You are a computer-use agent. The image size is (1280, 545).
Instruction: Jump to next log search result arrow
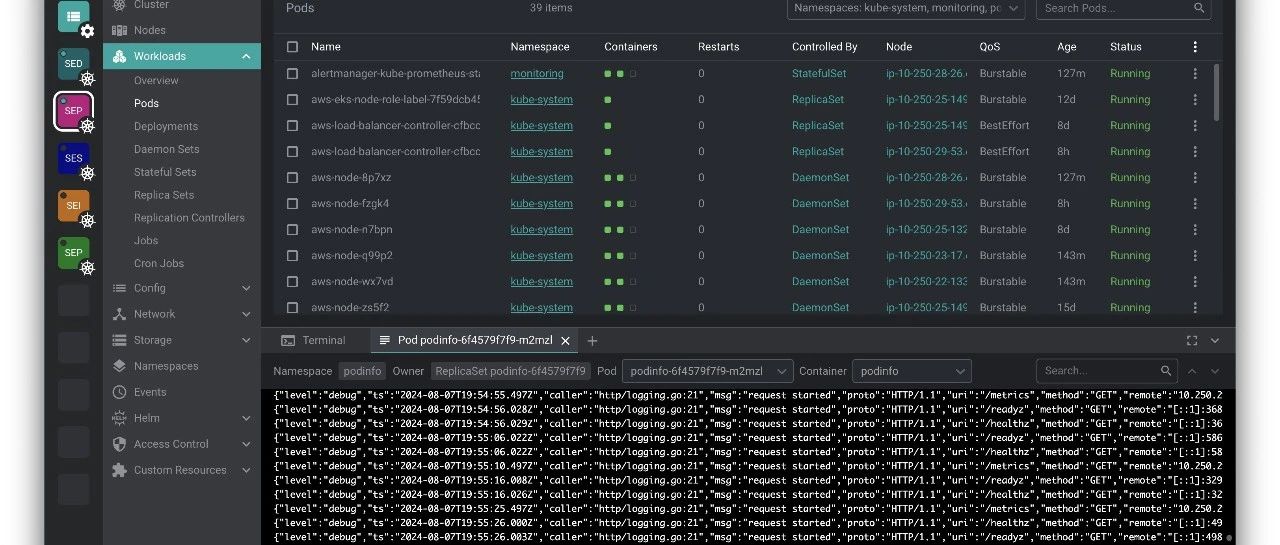click(1215, 371)
